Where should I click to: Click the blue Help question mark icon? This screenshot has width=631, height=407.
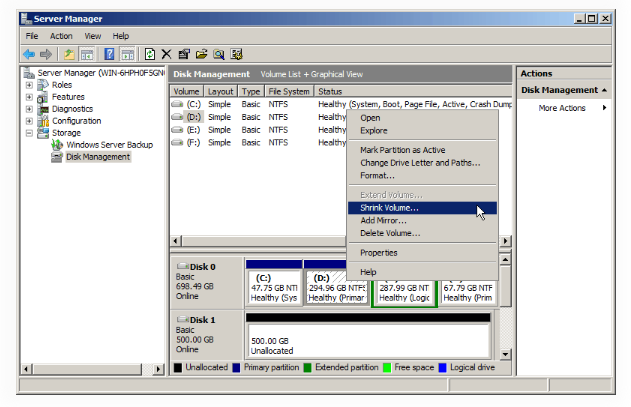[x=108, y=54]
